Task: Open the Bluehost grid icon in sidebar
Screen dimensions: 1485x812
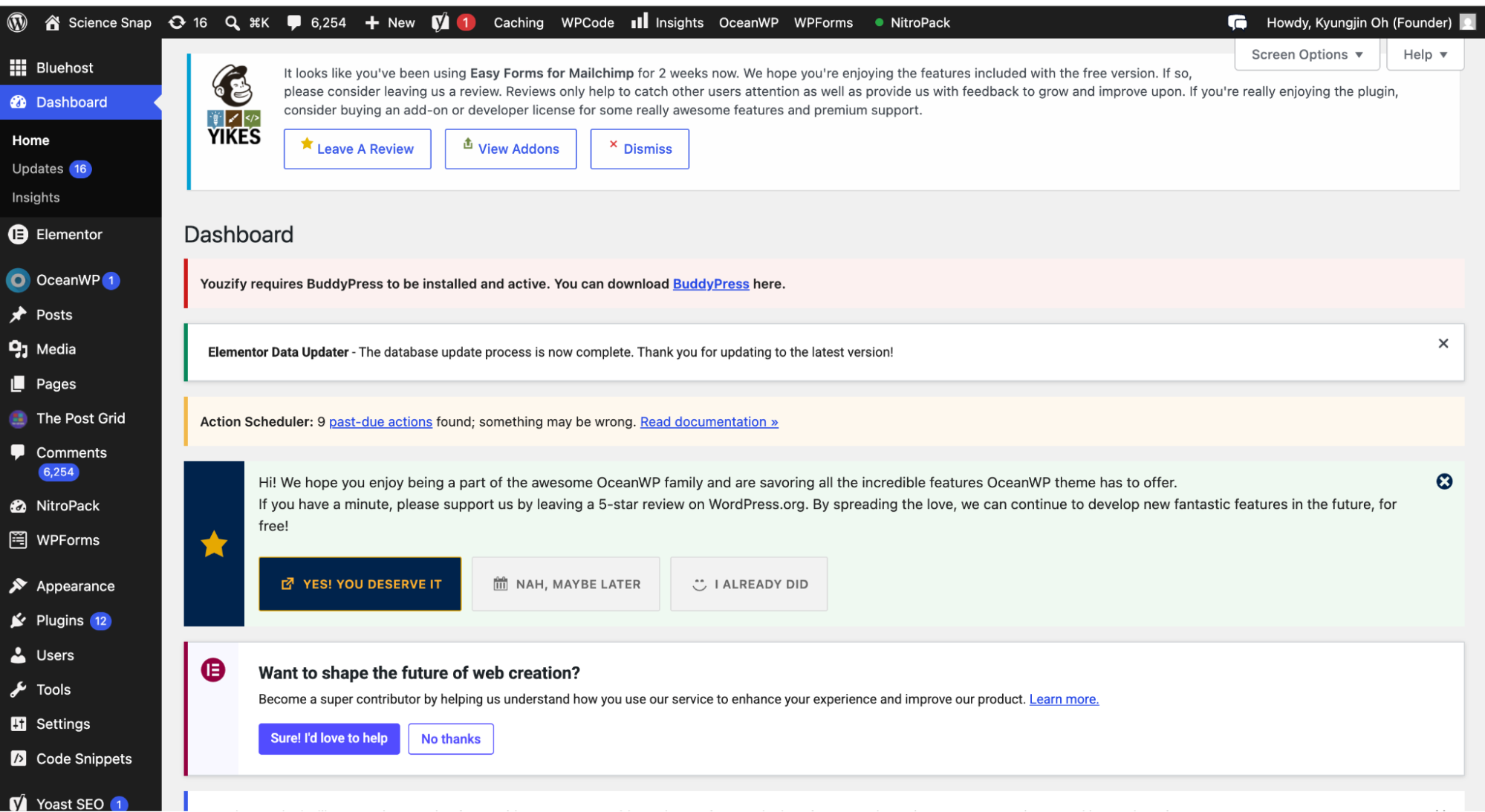Action: tap(18, 68)
